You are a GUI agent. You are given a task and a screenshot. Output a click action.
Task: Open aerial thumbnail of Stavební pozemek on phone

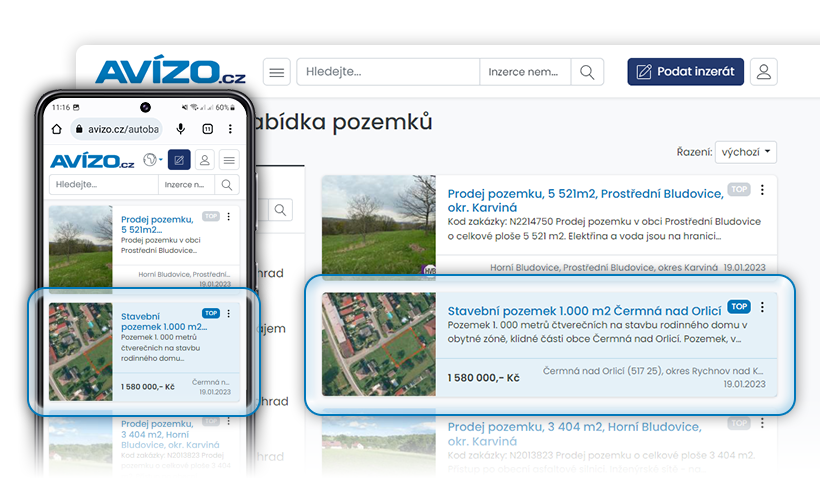(x=81, y=352)
